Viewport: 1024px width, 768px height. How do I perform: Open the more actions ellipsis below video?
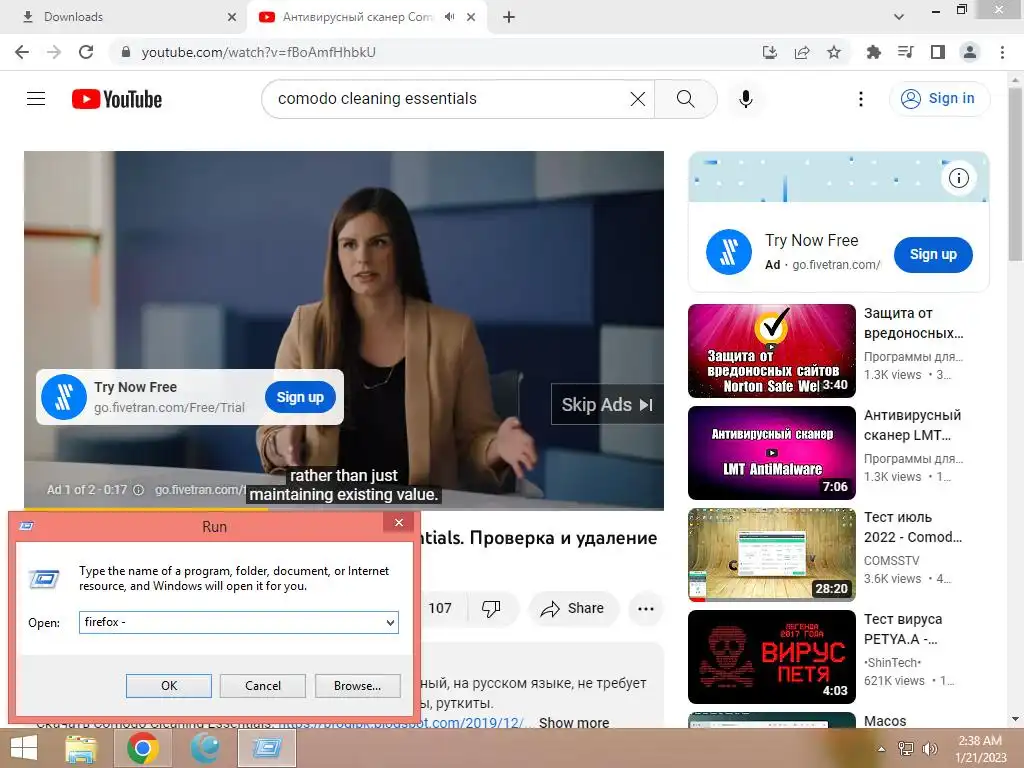pos(646,609)
